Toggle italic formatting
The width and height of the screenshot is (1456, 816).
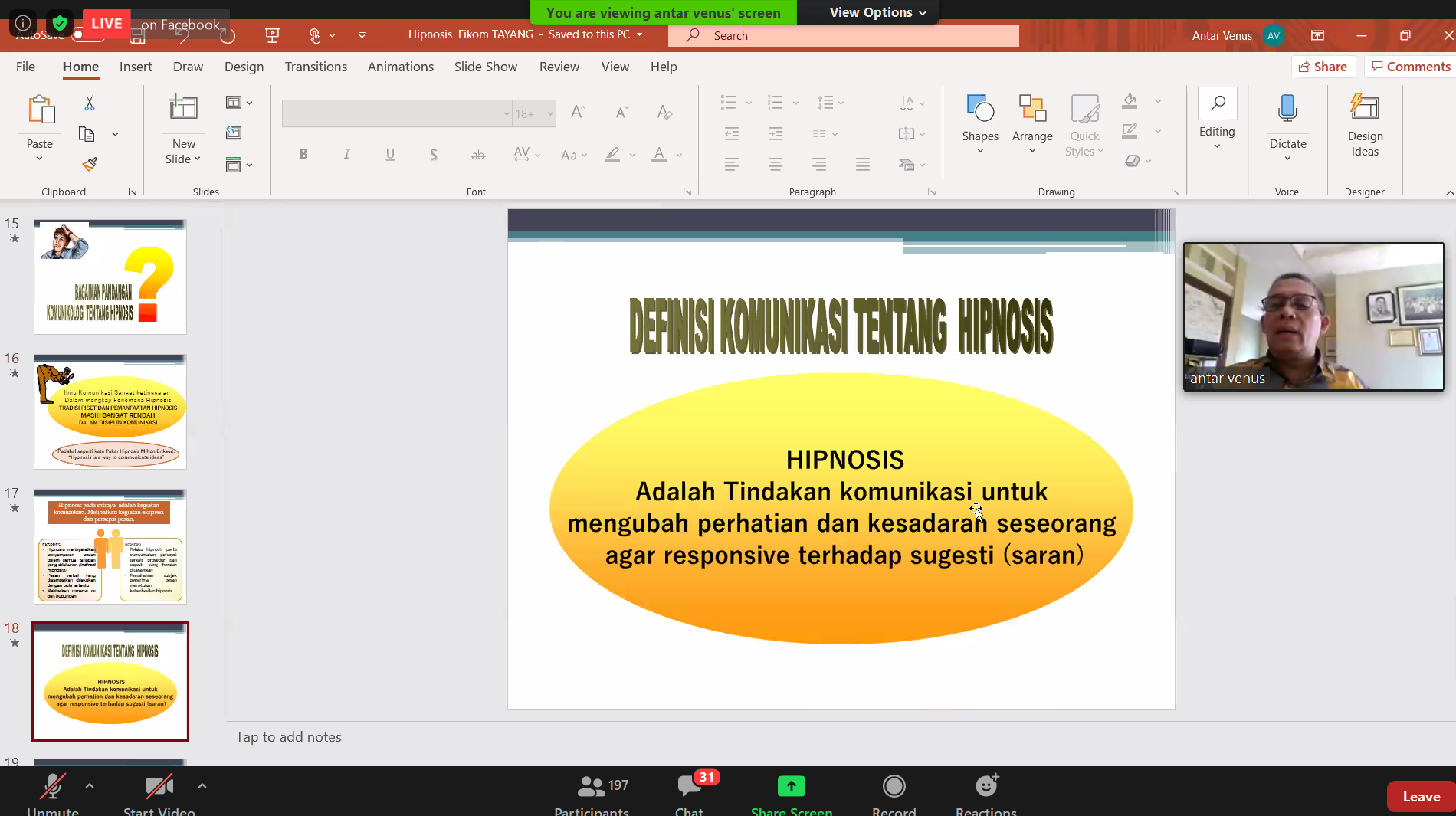tap(346, 154)
